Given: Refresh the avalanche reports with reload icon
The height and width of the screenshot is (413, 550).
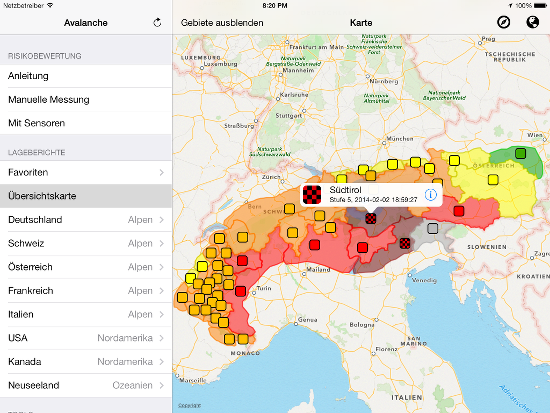Looking at the screenshot, I should (157, 23).
